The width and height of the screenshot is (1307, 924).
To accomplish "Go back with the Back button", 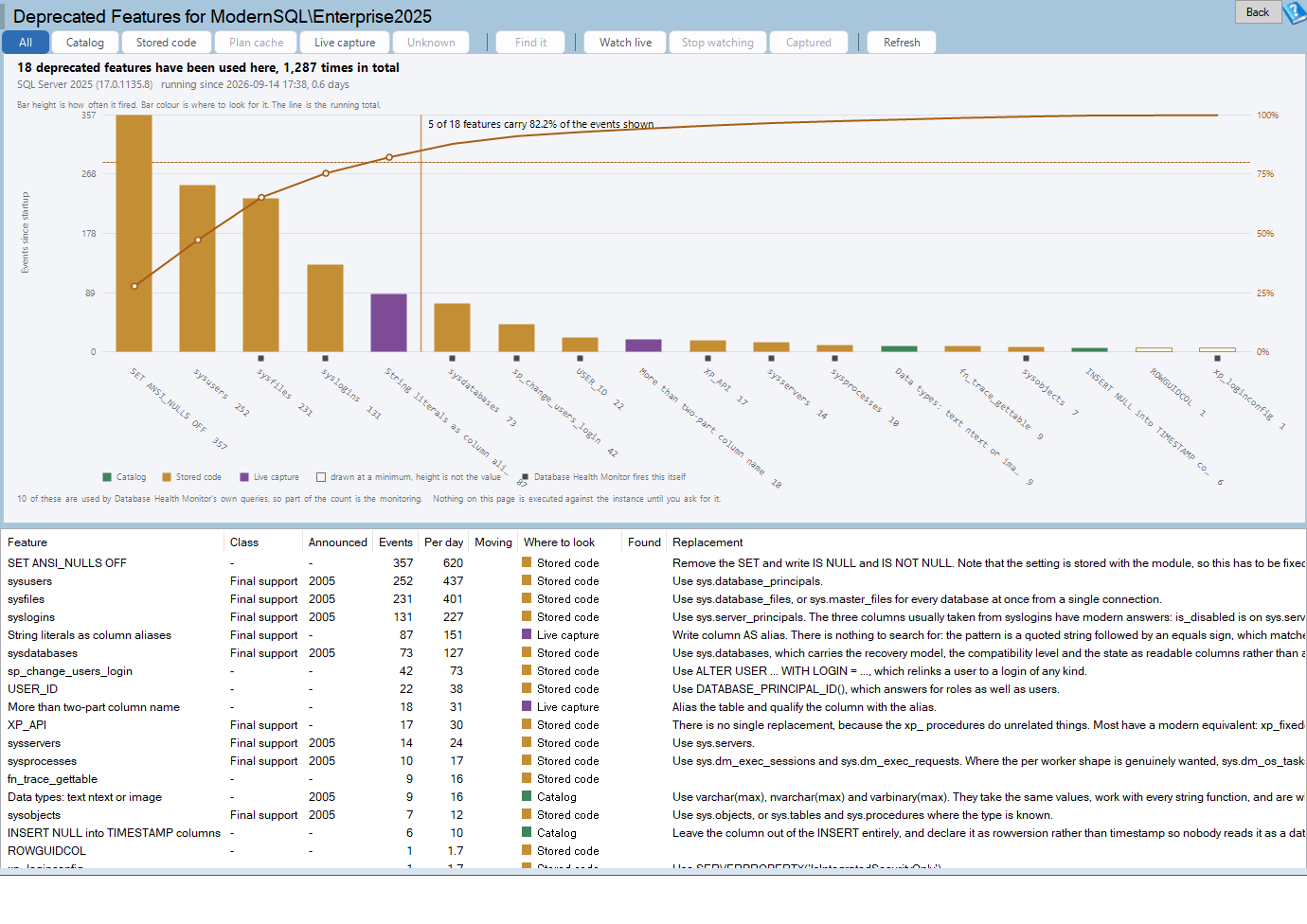I will tap(1258, 12).
